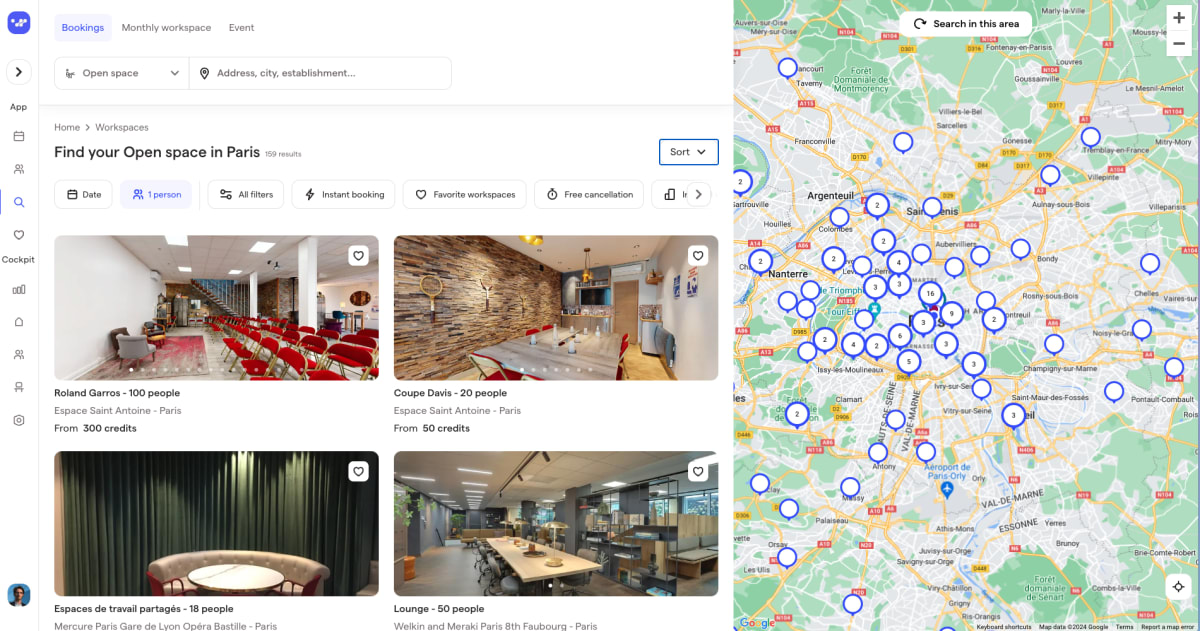Image resolution: width=1200 pixels, height=631 pixels.
Task: Open Coupe Davis - 20 people title
Action: pos(450,393)
